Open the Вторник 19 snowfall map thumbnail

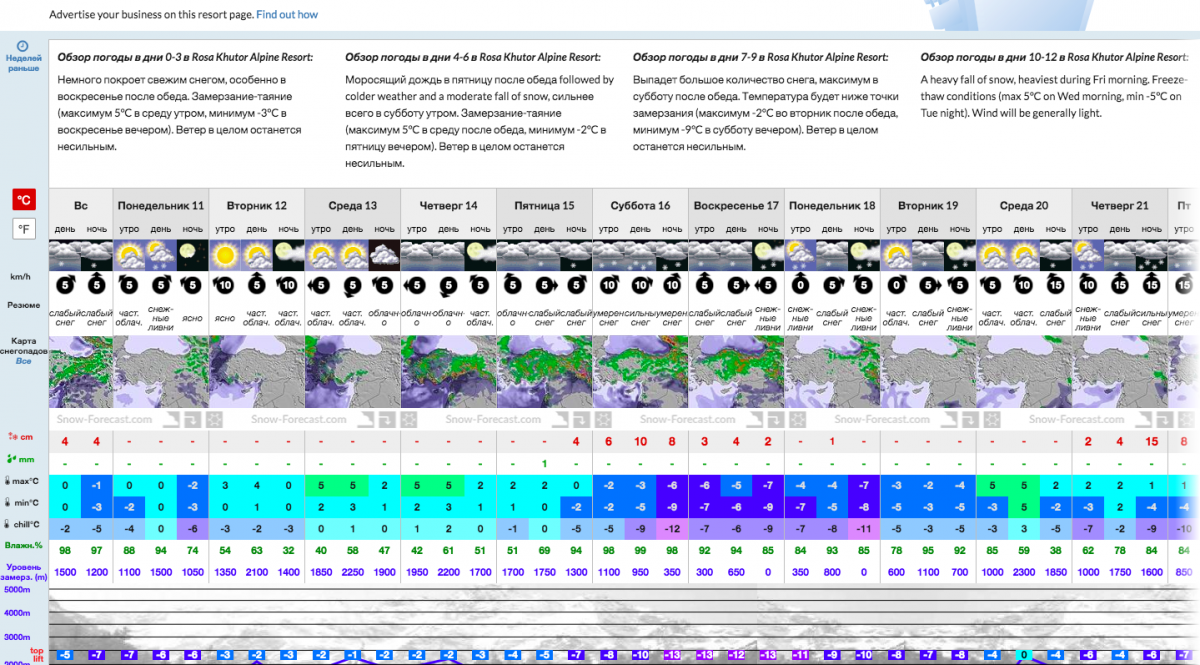pos(929,372)
